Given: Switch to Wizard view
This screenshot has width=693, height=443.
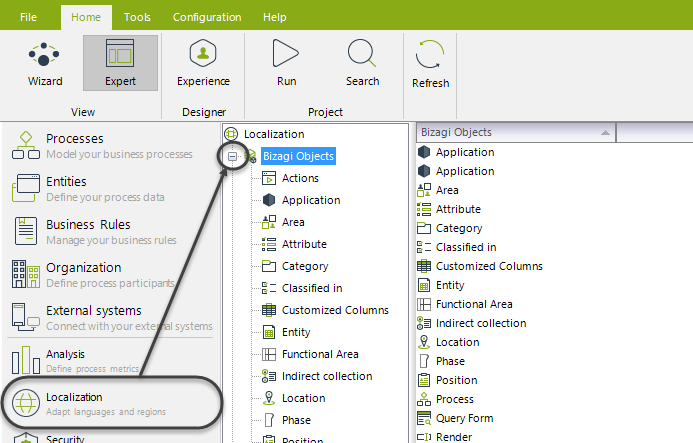Looking at the screenshot, I should tap(45, 63).
